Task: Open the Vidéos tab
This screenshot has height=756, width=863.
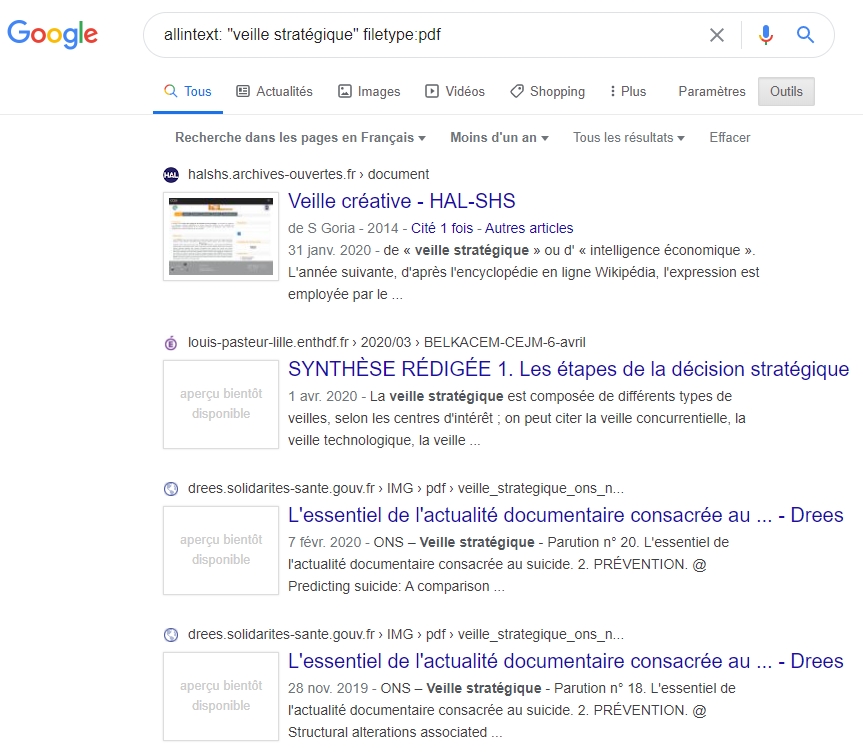Action: pos(455,91)
